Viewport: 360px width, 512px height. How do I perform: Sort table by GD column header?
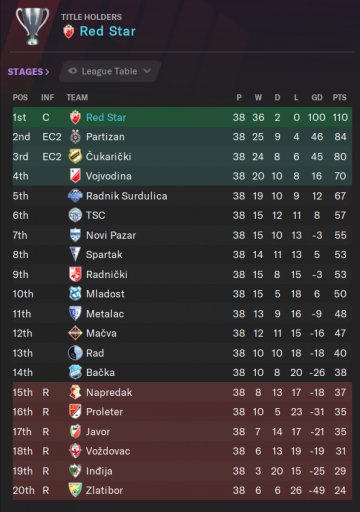click(317, 97)
